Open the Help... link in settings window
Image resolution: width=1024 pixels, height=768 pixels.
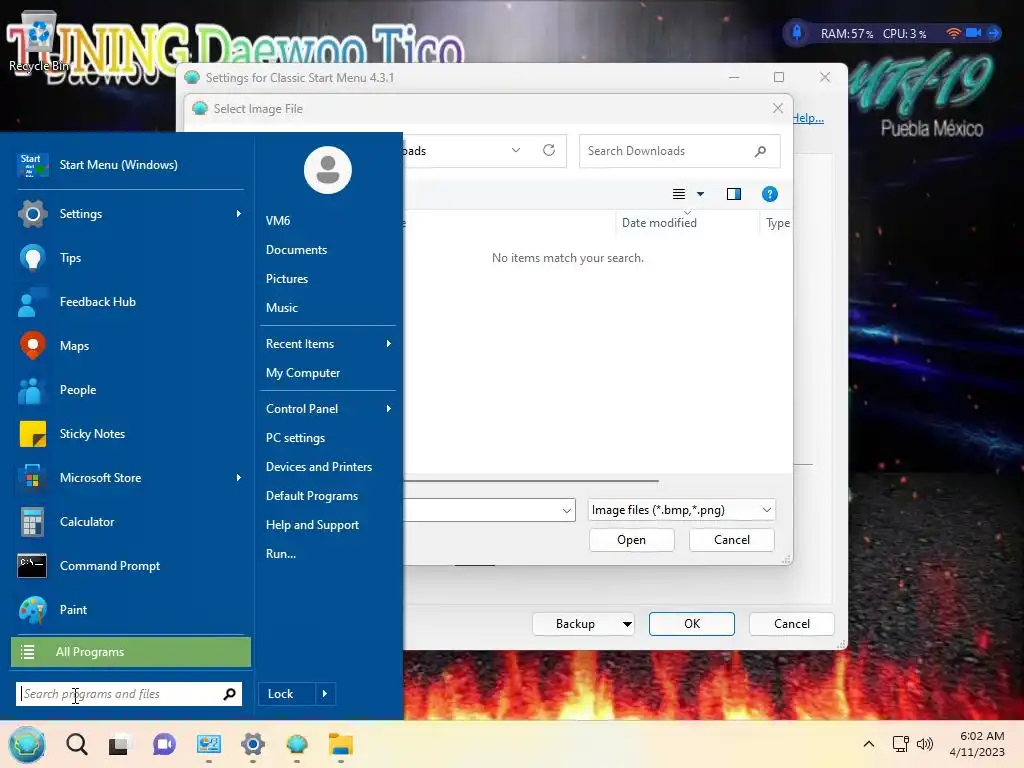pyautogui.click(x=808, y=118)
